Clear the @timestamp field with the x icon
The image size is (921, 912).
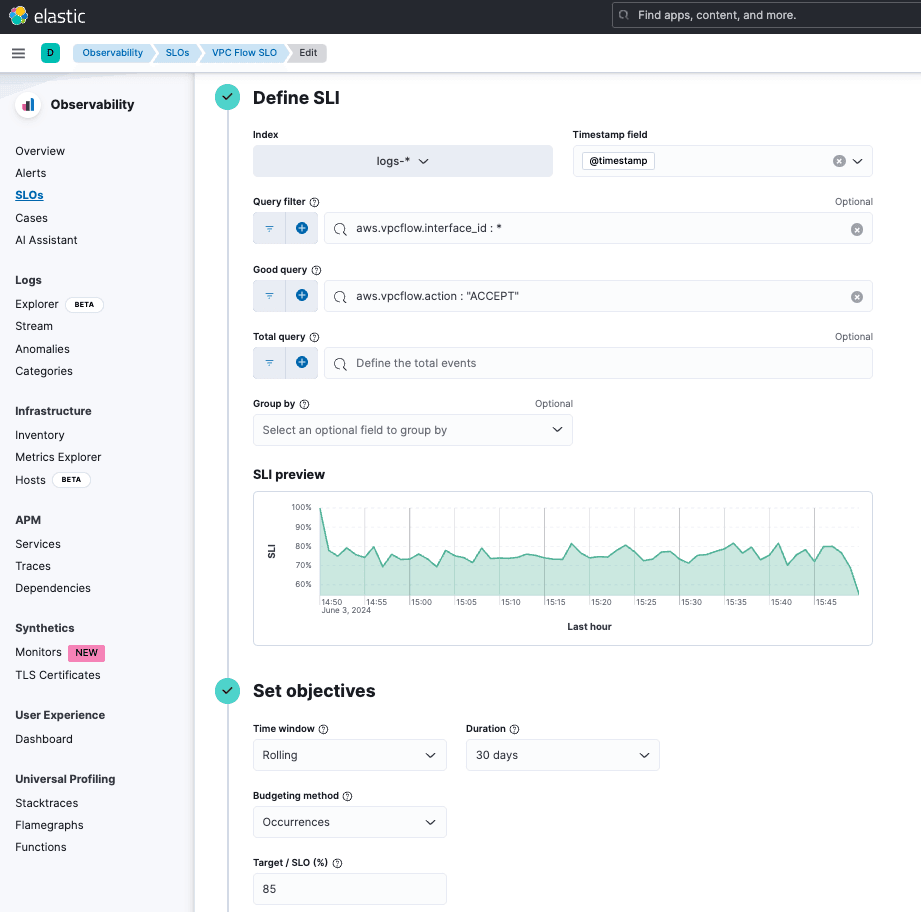(838, 160)
